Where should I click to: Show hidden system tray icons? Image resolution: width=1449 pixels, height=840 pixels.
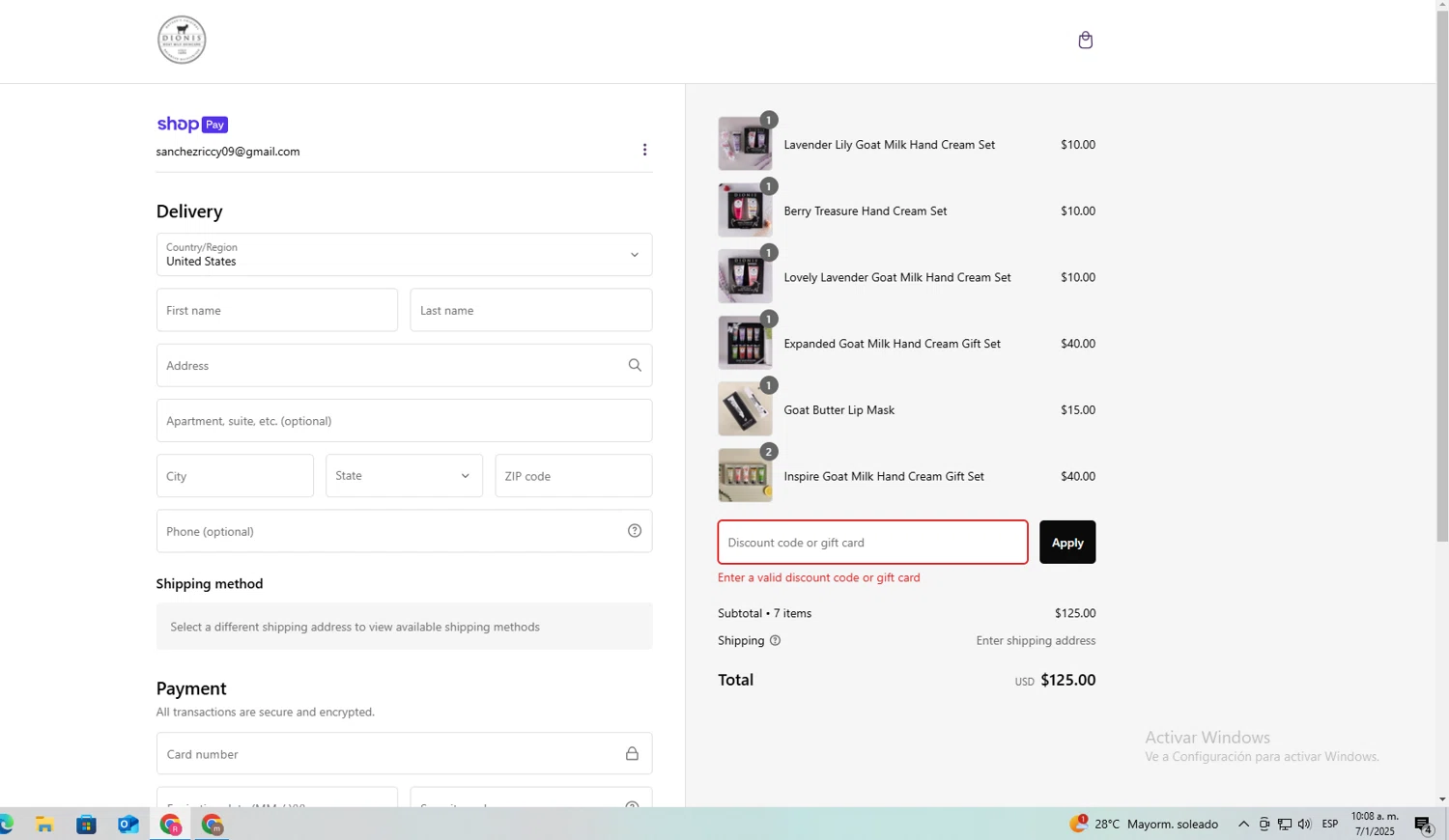(1243, 824)
